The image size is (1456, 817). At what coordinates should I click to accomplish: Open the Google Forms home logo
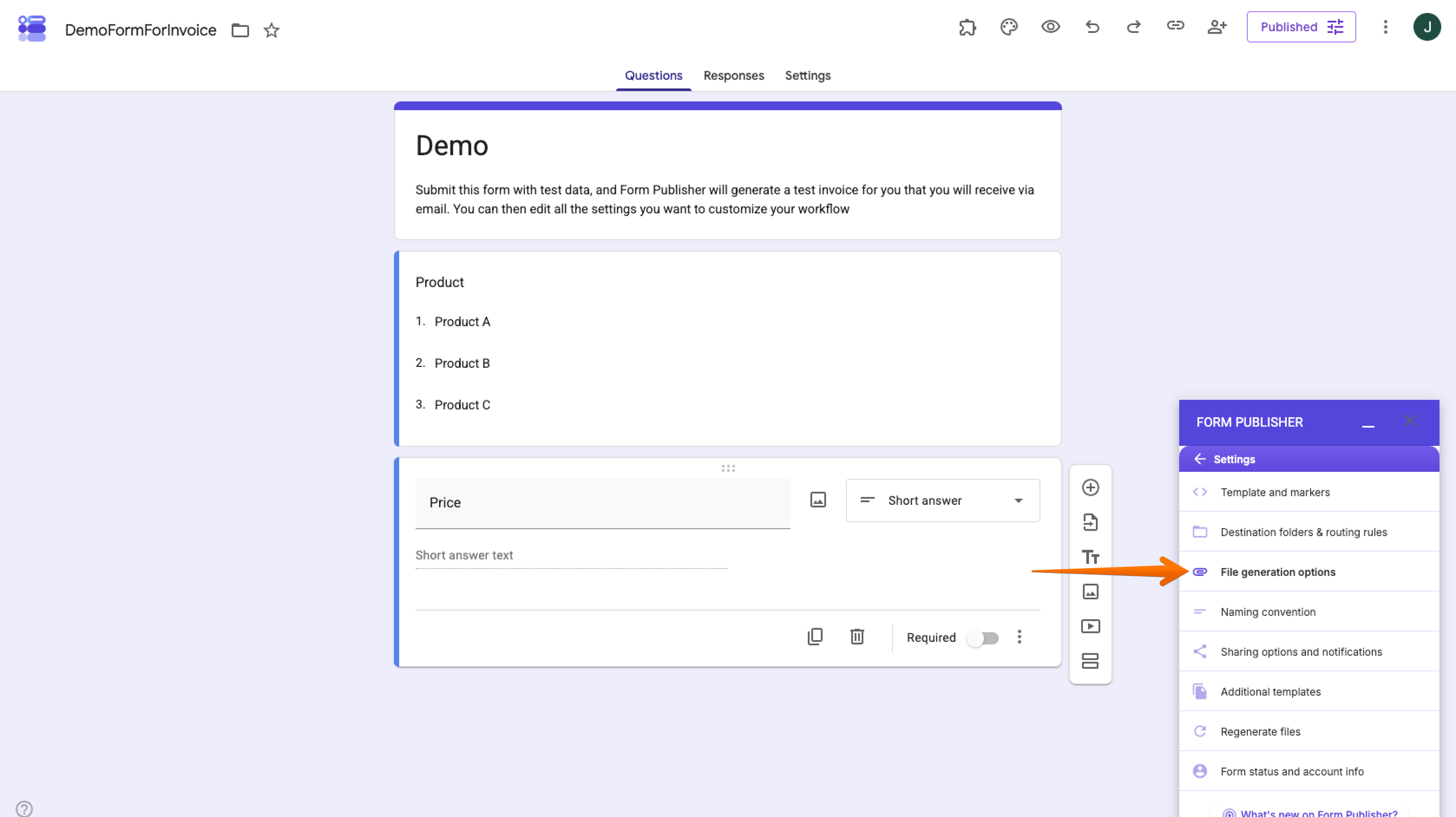click(32, 28)
